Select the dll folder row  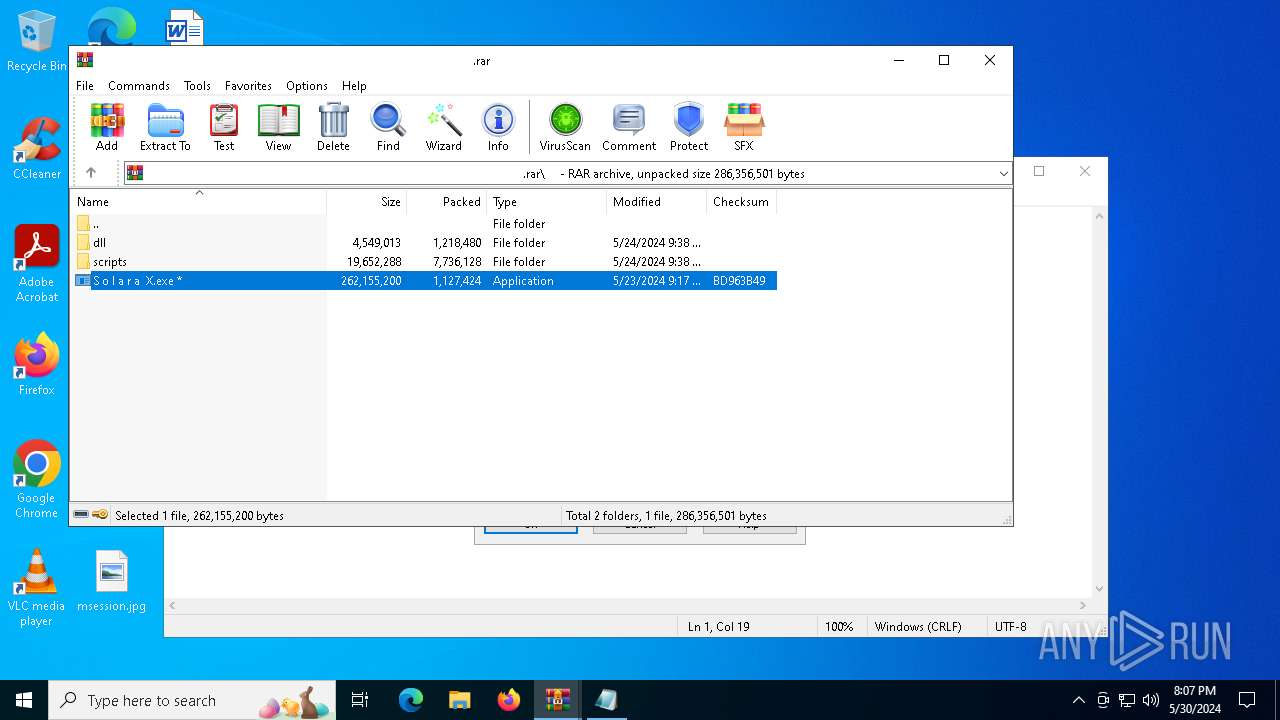[424, 243]
